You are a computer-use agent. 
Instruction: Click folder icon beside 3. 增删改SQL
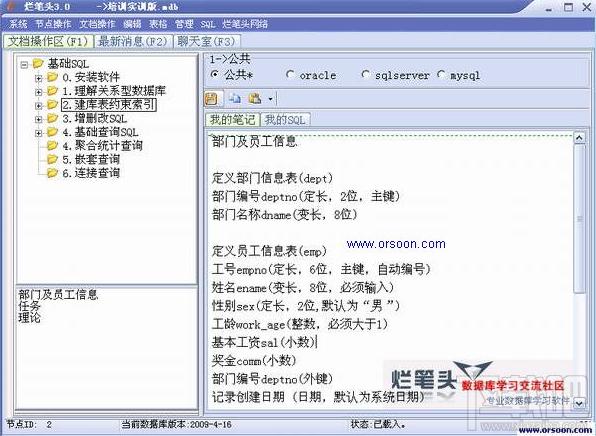tap(52, 118)
